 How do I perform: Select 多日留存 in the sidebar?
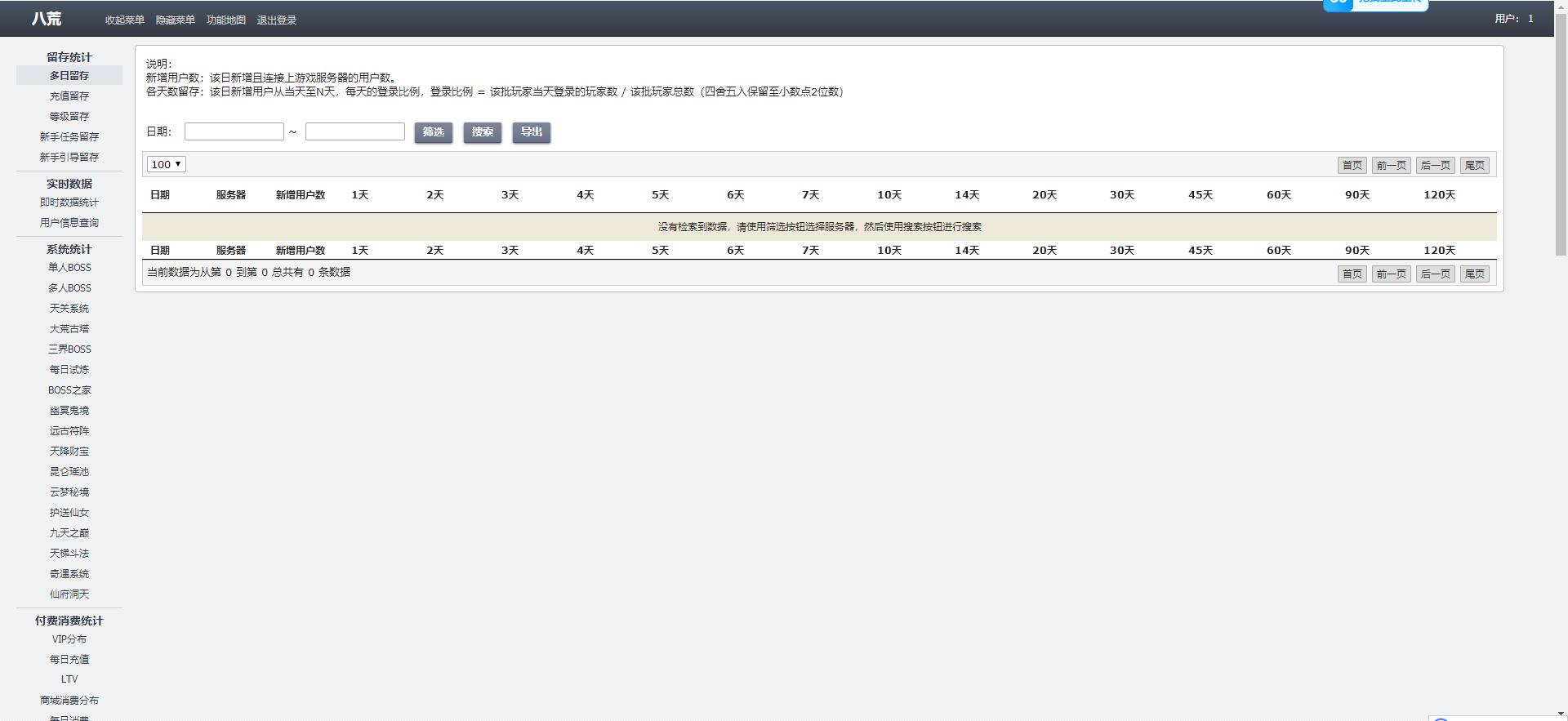pyautogui.click(x=69, y=76)
